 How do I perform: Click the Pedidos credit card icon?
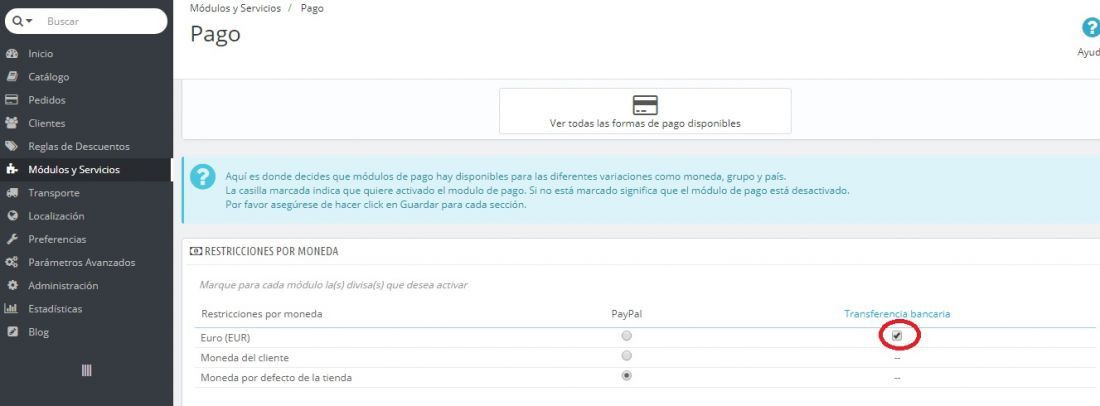coord(11,100)
